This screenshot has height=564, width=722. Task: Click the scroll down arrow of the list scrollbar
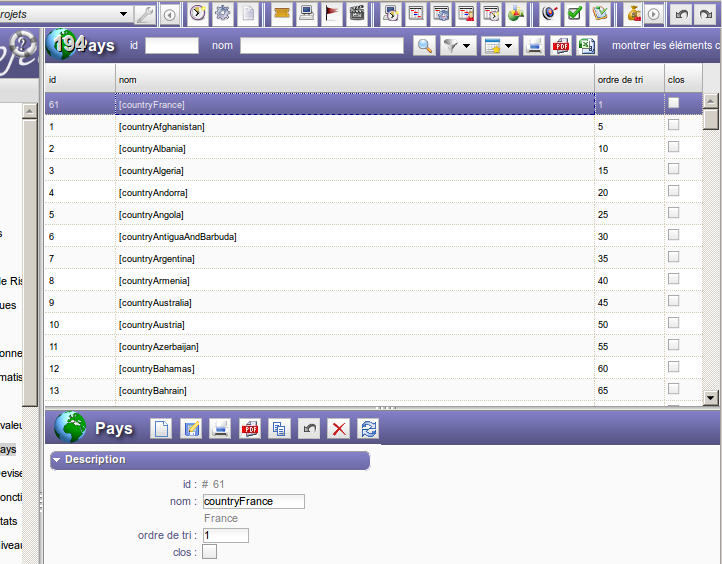tap(711, 397)
